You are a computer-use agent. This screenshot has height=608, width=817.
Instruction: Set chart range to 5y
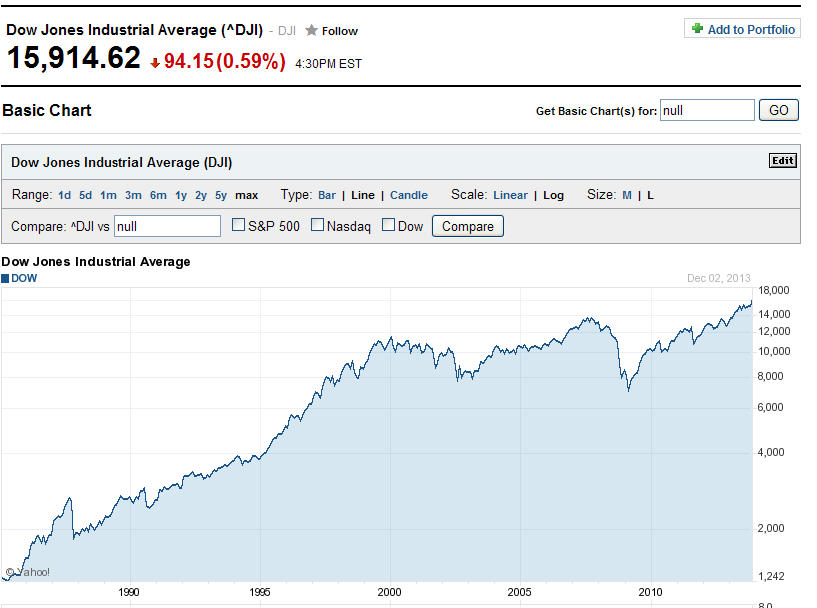click(x=221, y=195)
